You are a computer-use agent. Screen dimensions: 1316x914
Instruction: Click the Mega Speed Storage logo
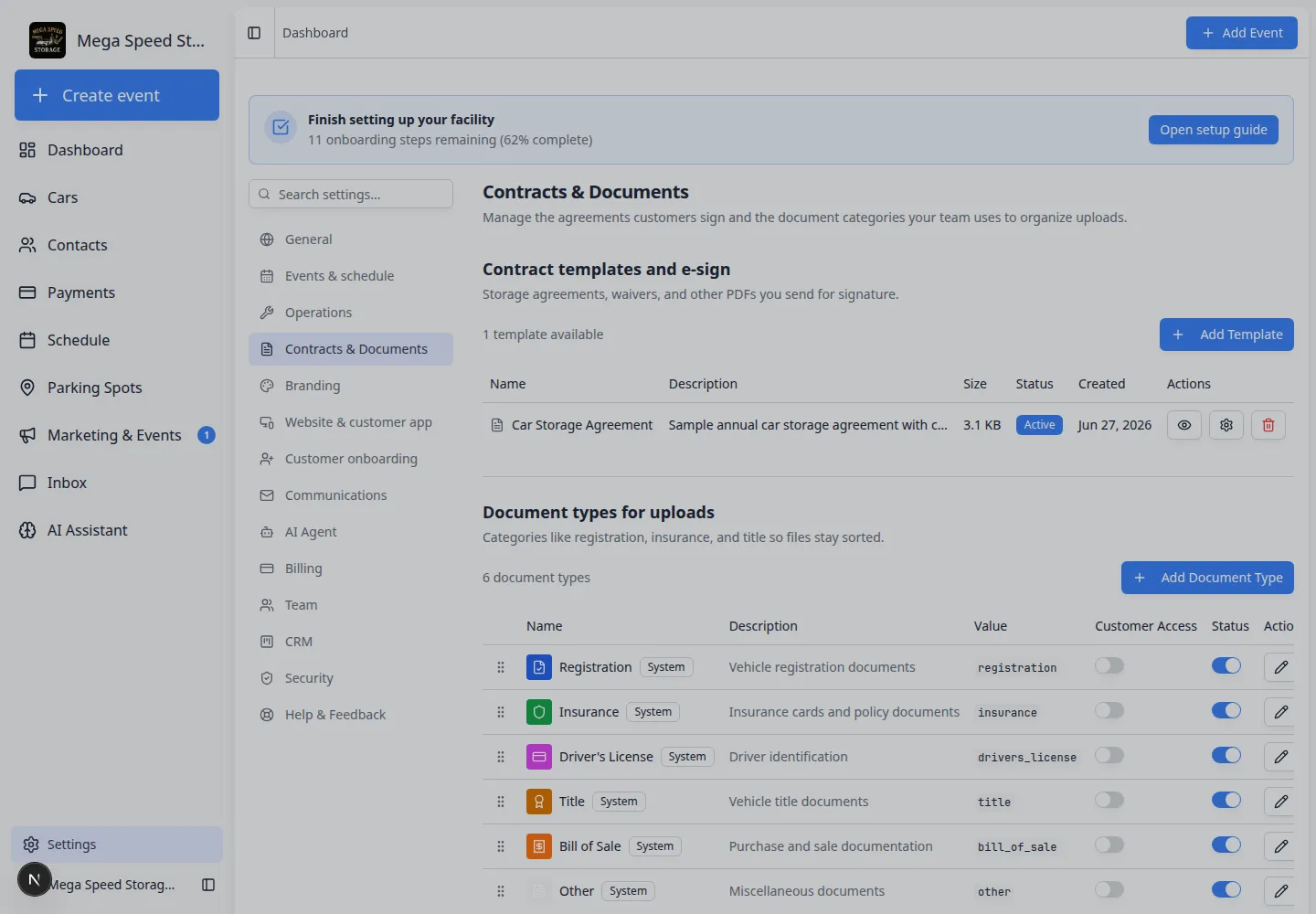tap(48, 40)
